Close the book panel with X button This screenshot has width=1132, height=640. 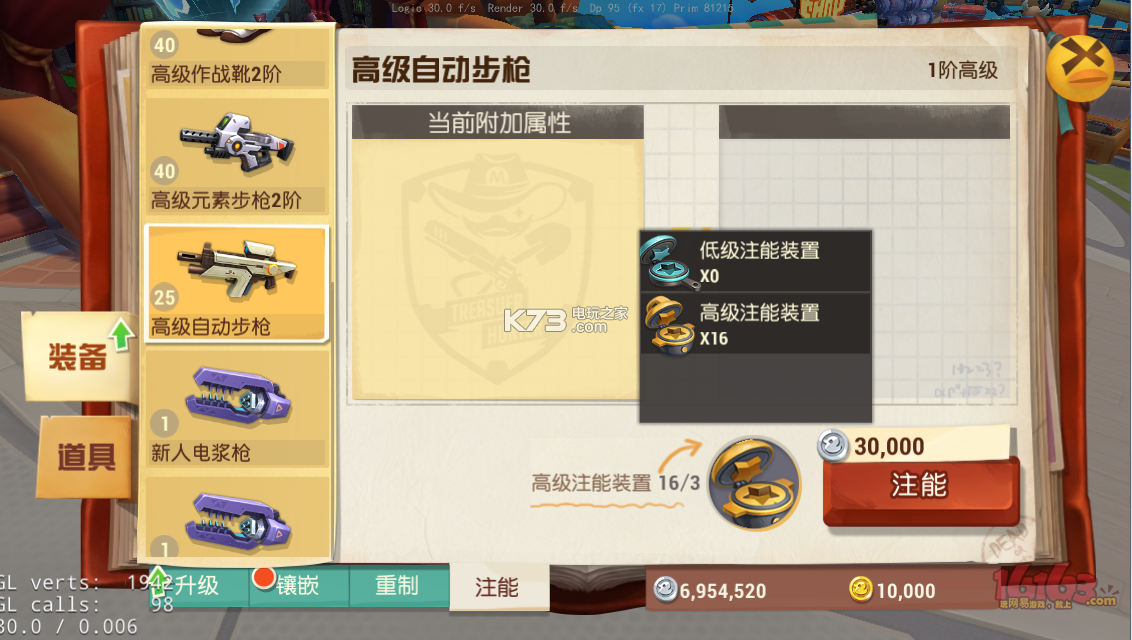click(1080, 69)
